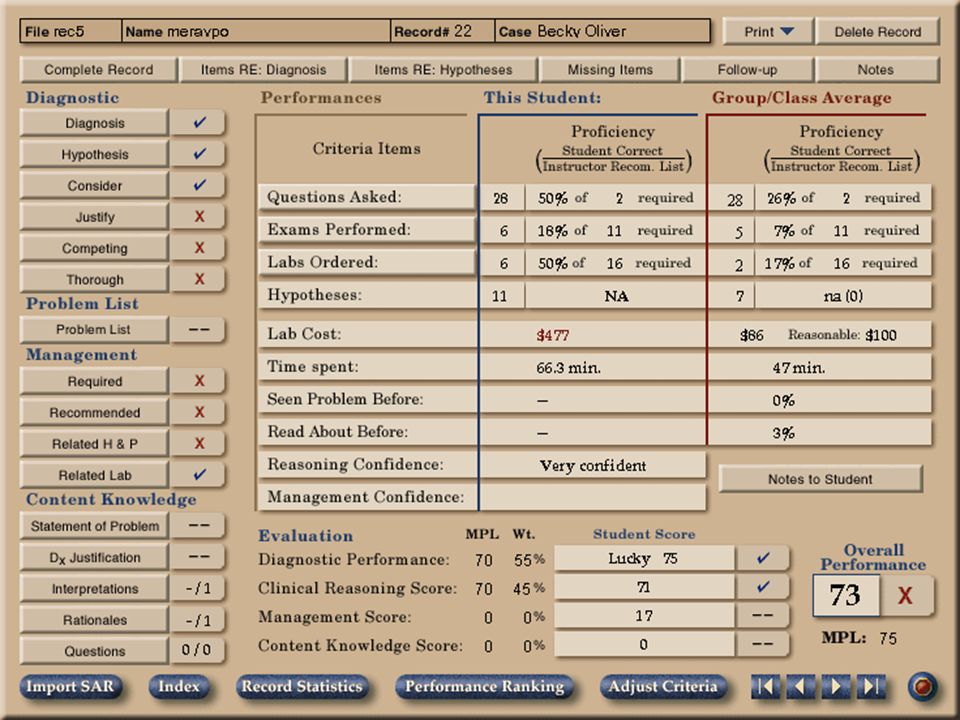Show the Missing Items tab

pos(610,70)
